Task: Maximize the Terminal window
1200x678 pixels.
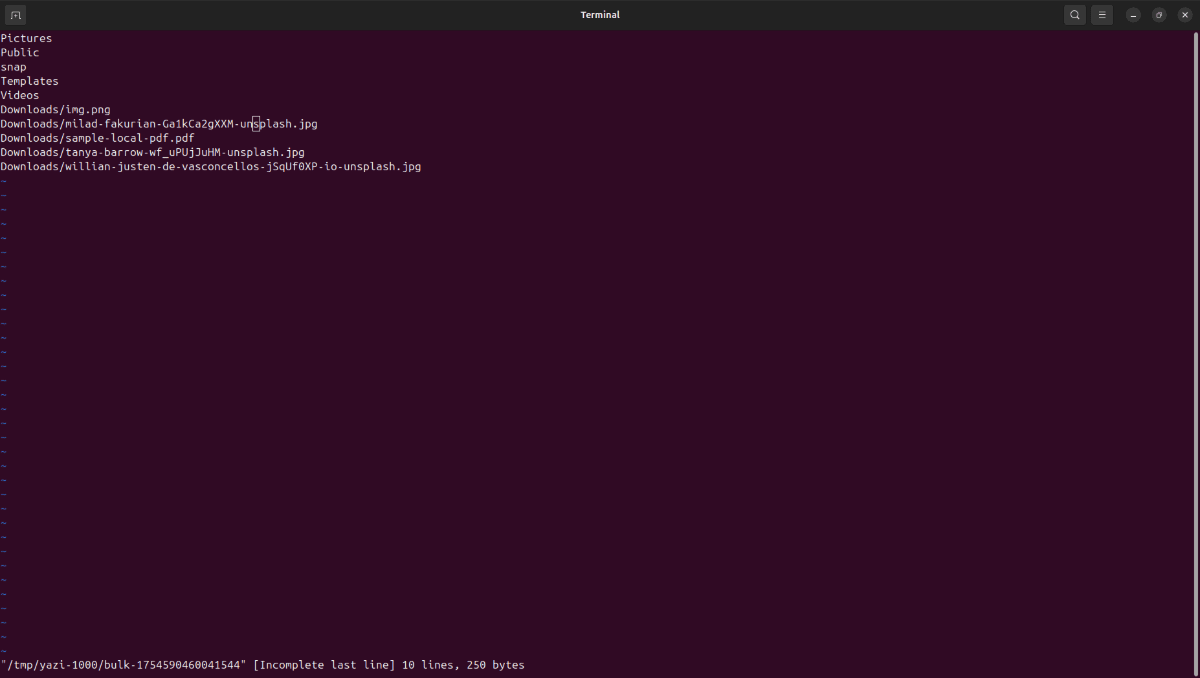Action: pos(1159,15)
